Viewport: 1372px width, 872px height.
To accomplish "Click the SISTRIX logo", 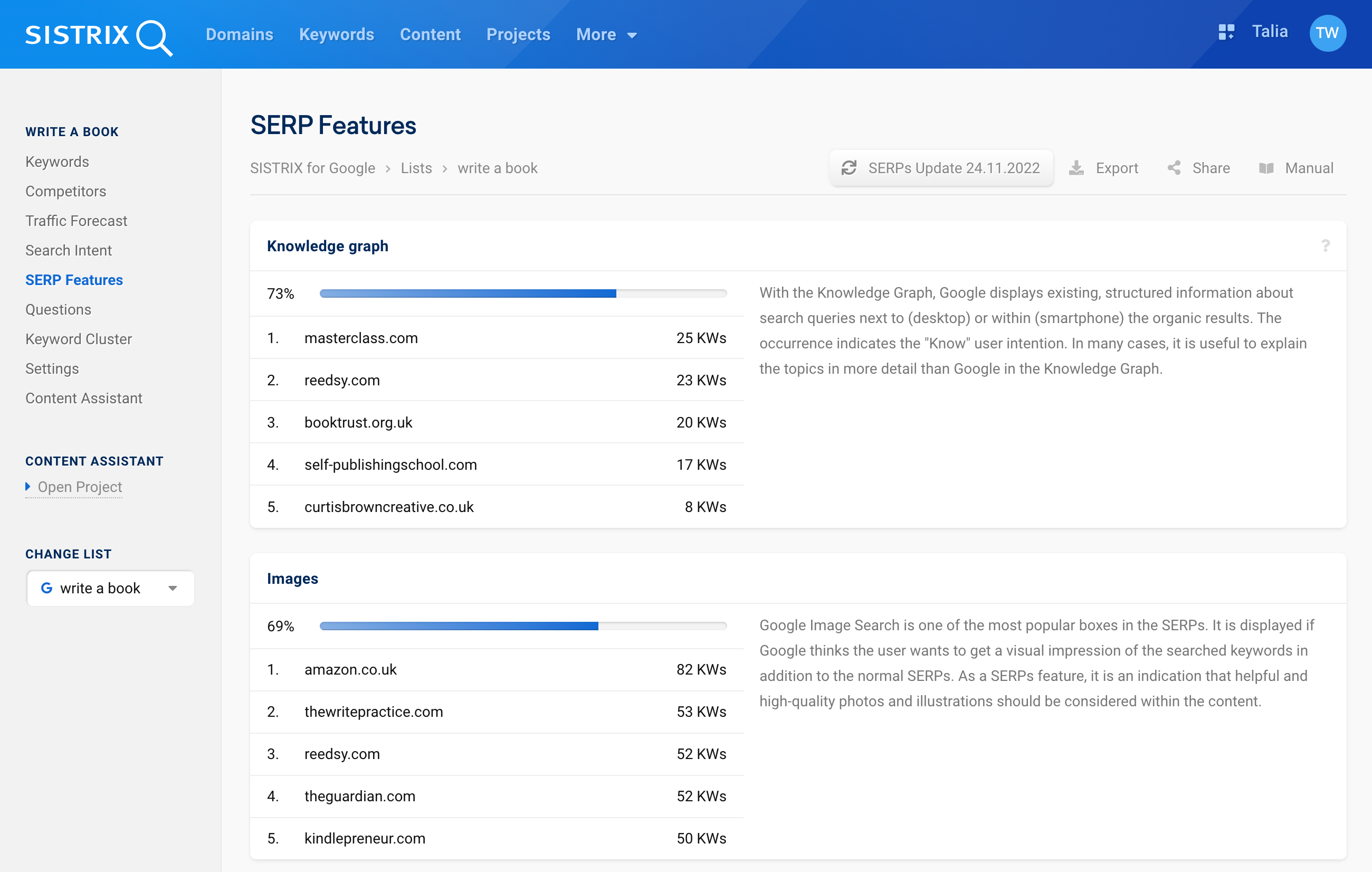I will tap(99, 36).
